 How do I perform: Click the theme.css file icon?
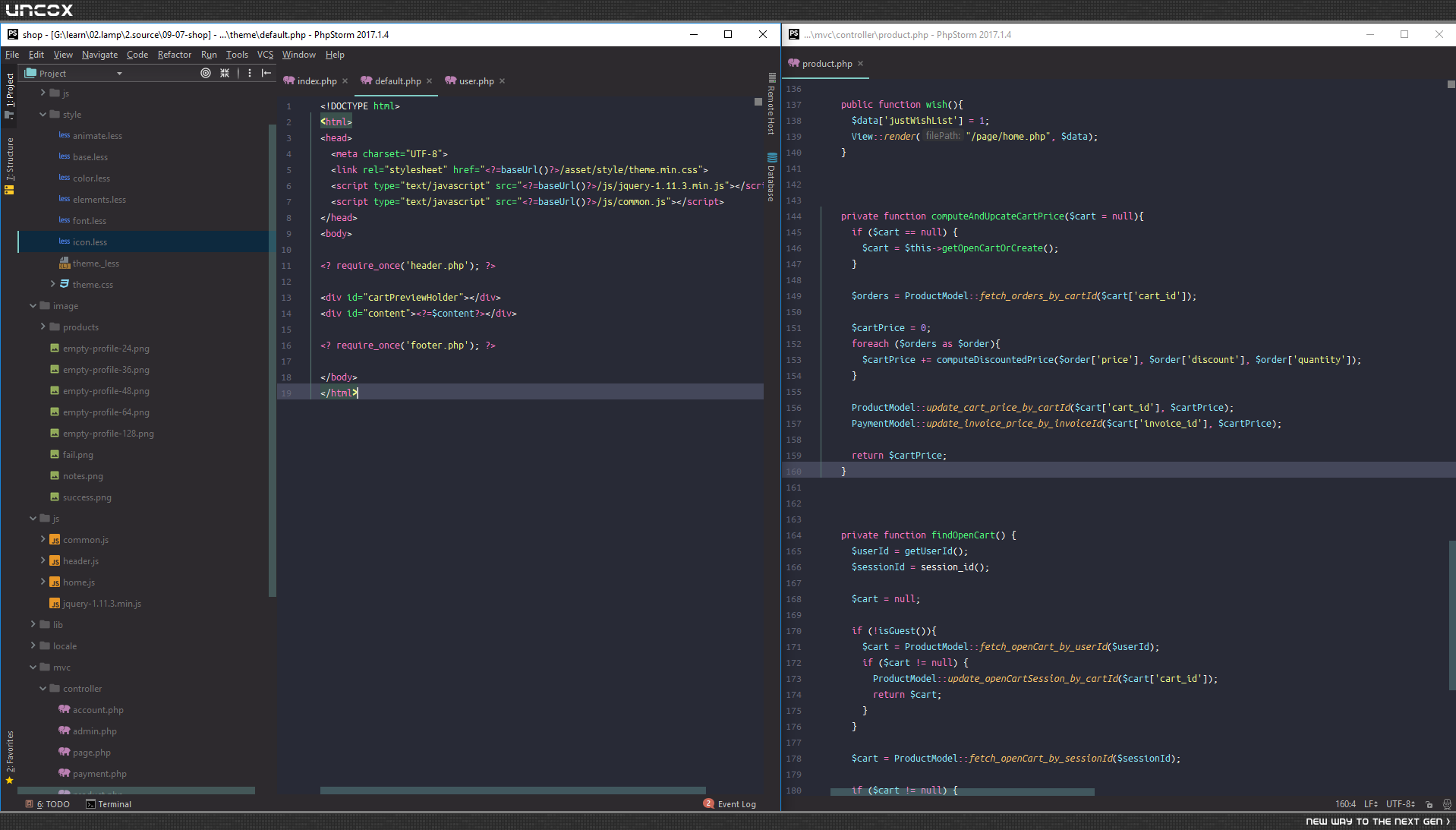[65, 284]
